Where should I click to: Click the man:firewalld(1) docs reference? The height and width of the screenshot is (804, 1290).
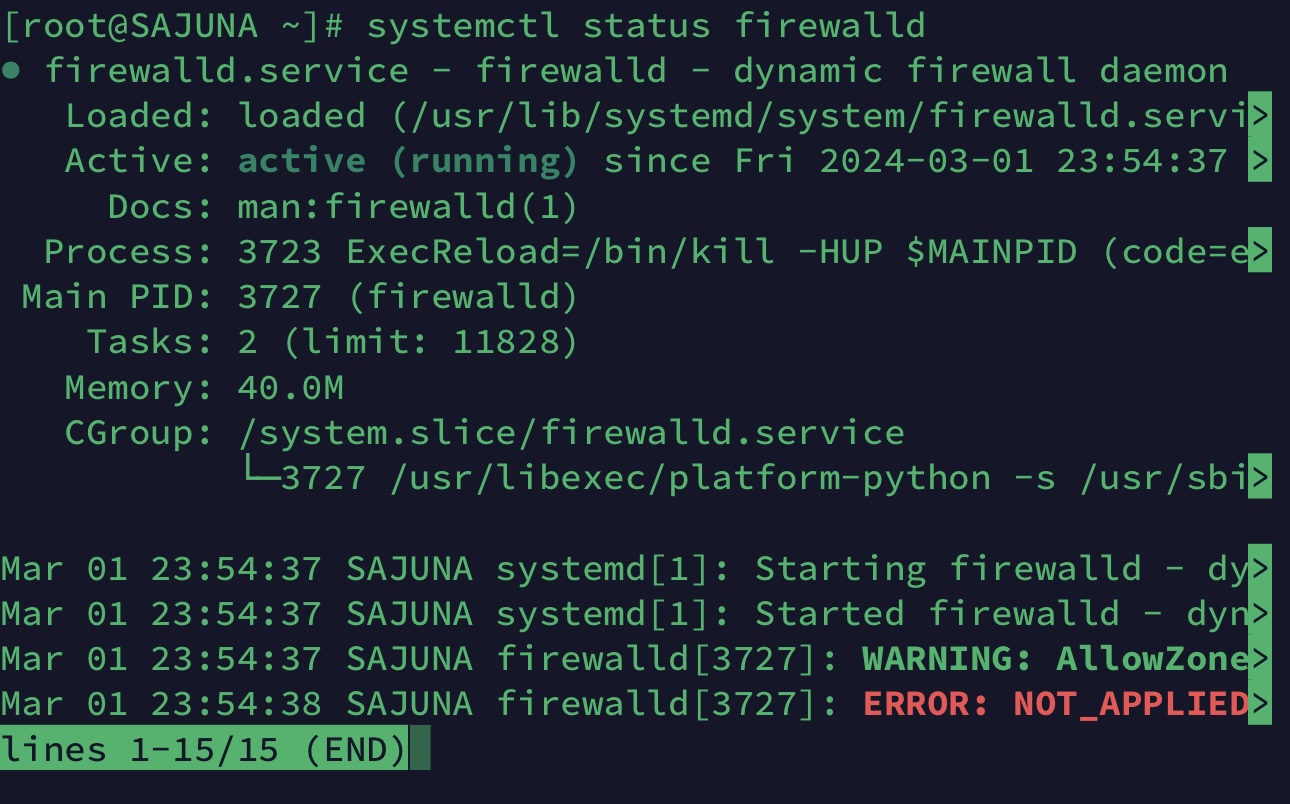[408, 207]
